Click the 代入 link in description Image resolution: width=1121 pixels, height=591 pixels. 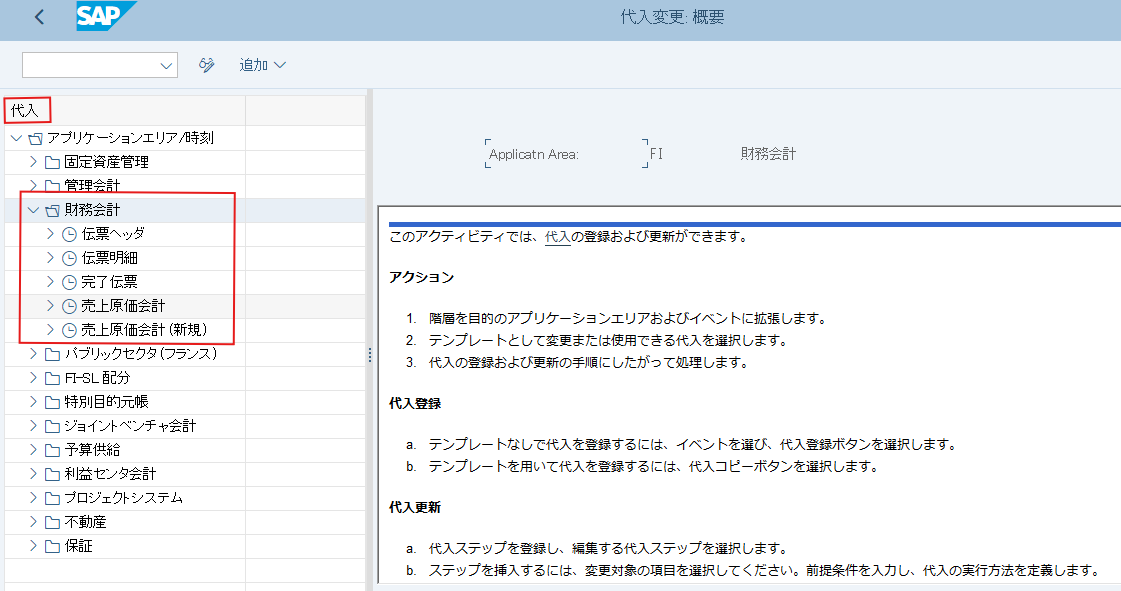[x=557, y=237]
